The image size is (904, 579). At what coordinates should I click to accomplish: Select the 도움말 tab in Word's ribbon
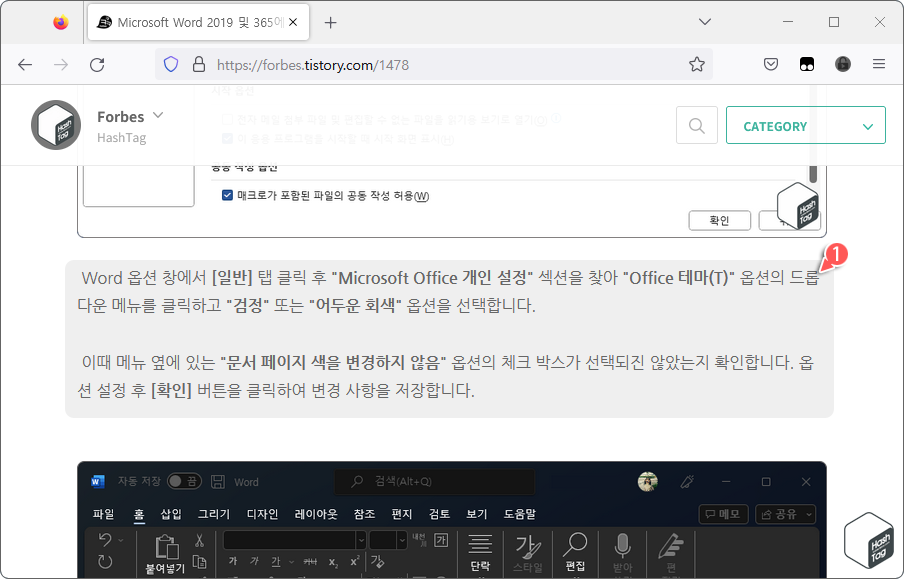(519, 514)
